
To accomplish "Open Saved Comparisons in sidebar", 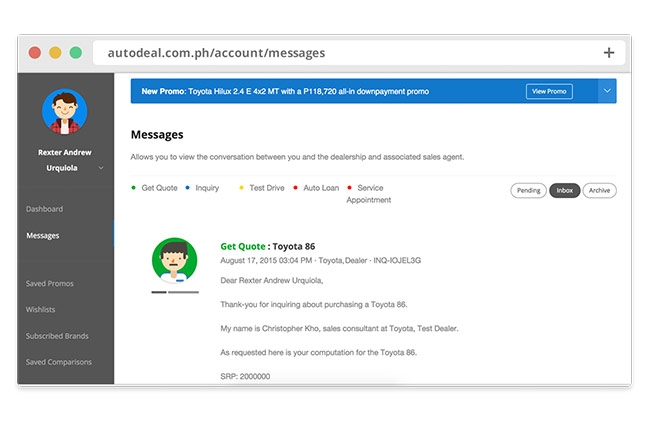I will click(59, 362).
